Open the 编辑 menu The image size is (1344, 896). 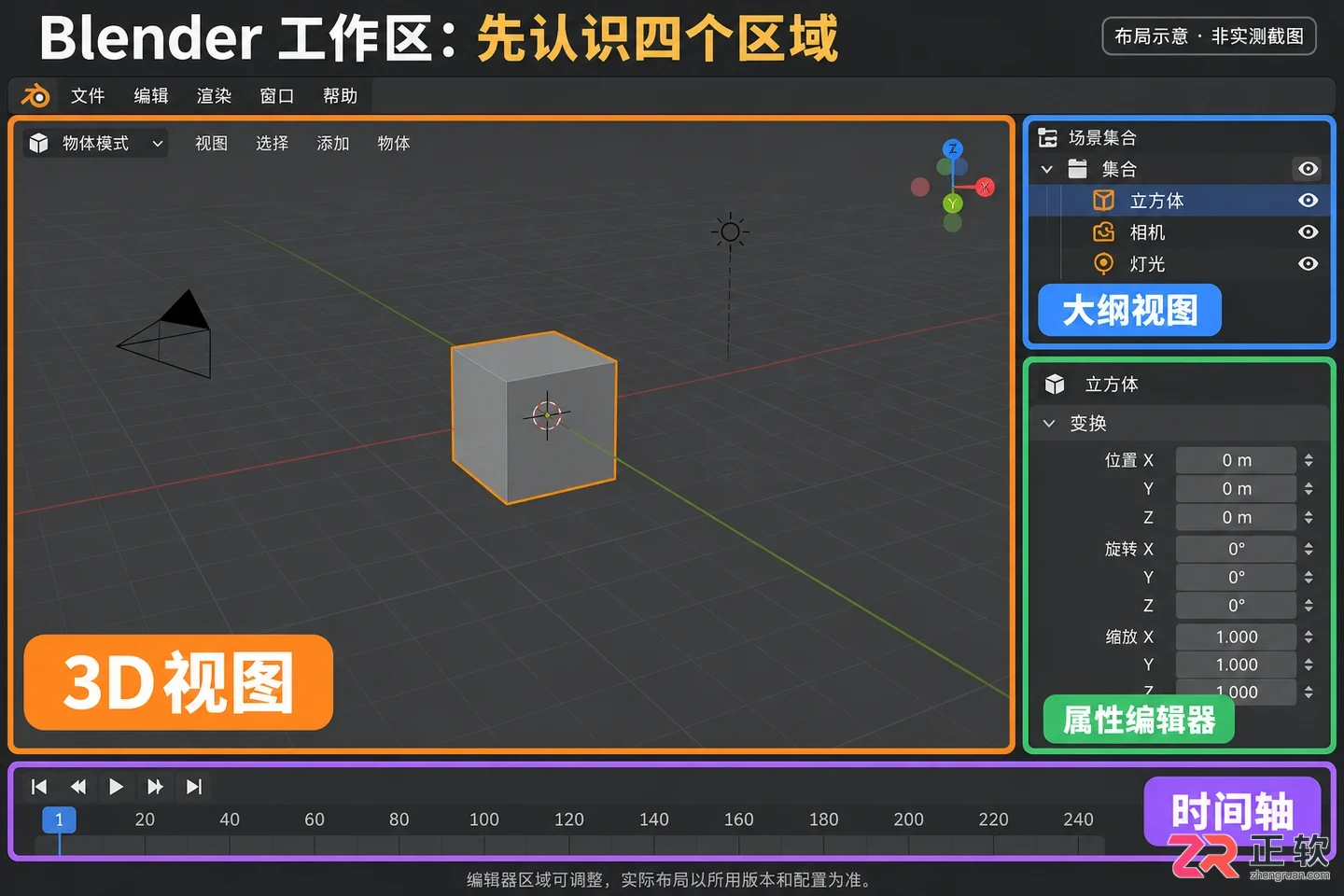[x=150, y=95]
